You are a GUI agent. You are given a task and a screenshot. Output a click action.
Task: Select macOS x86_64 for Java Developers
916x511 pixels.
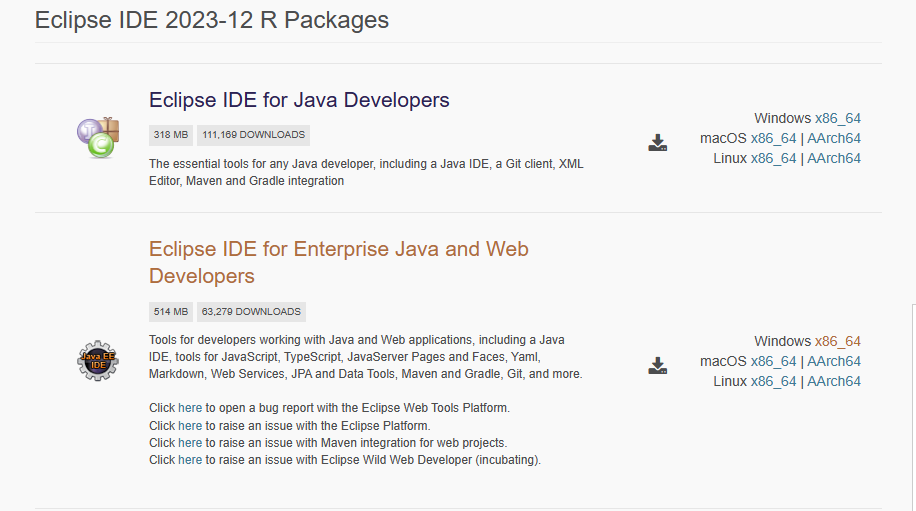click(x=773, y=138)
